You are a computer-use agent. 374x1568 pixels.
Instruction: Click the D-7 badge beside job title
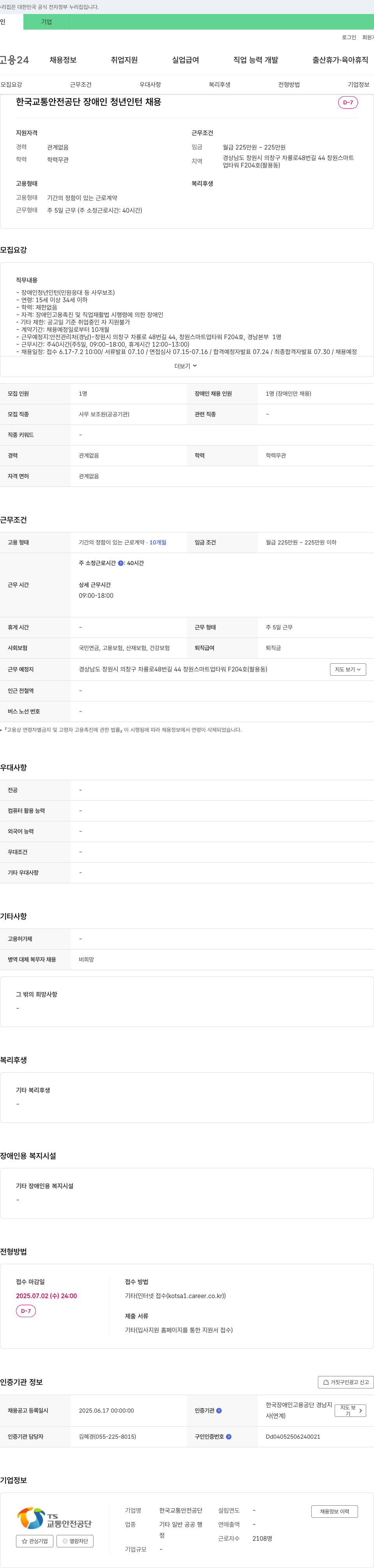(348, 102)
